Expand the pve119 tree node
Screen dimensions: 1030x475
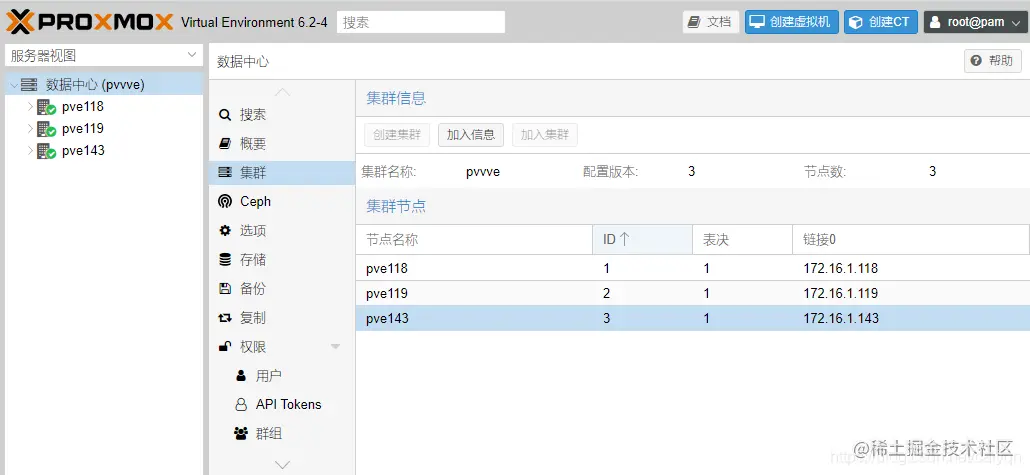pos(30,128)
